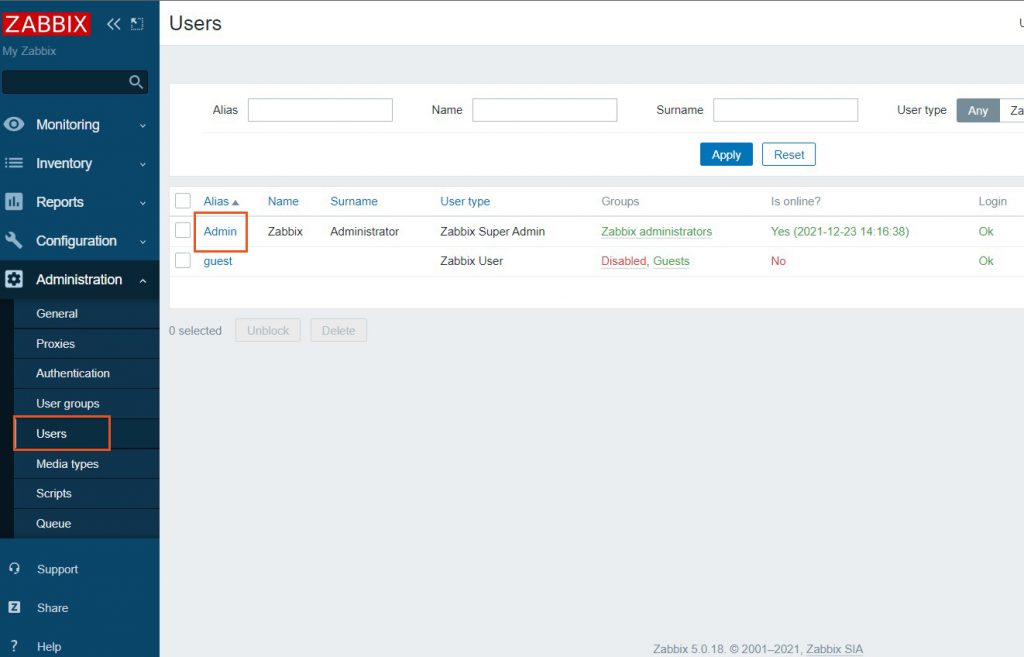Image resolution: width=1024 pixels, height=657 pixels.
Task: Click the guest row Ok login status
Action: (x=985, y=261)
